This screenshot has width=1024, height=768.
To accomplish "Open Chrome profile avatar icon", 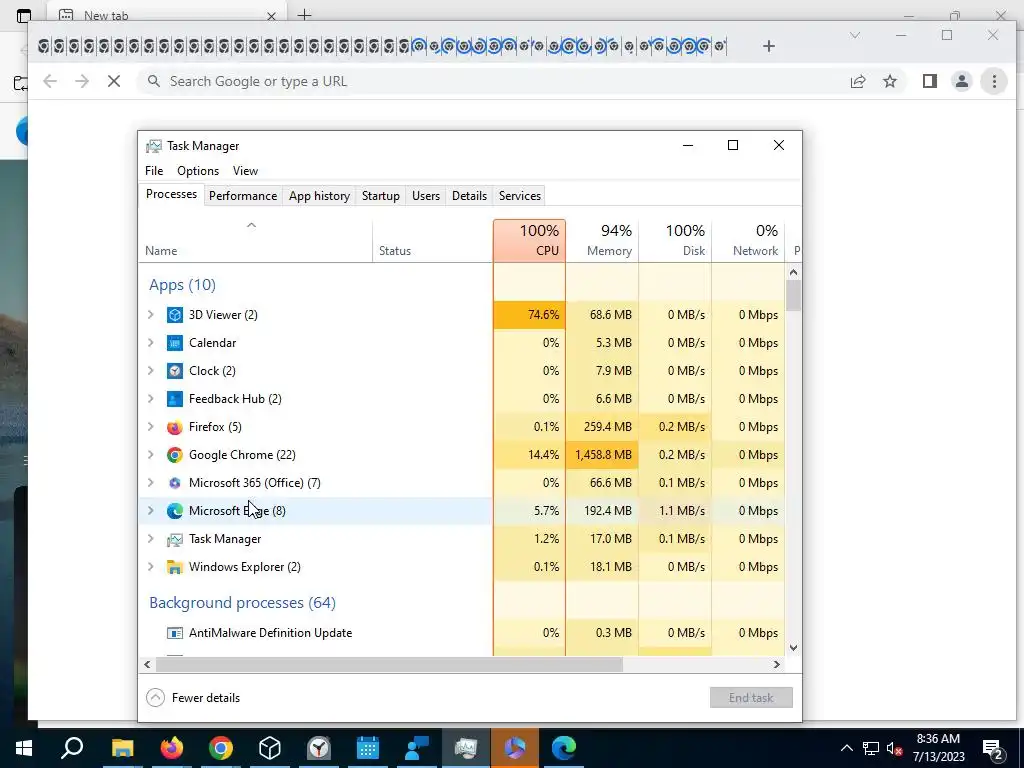I will pos(962,82).
